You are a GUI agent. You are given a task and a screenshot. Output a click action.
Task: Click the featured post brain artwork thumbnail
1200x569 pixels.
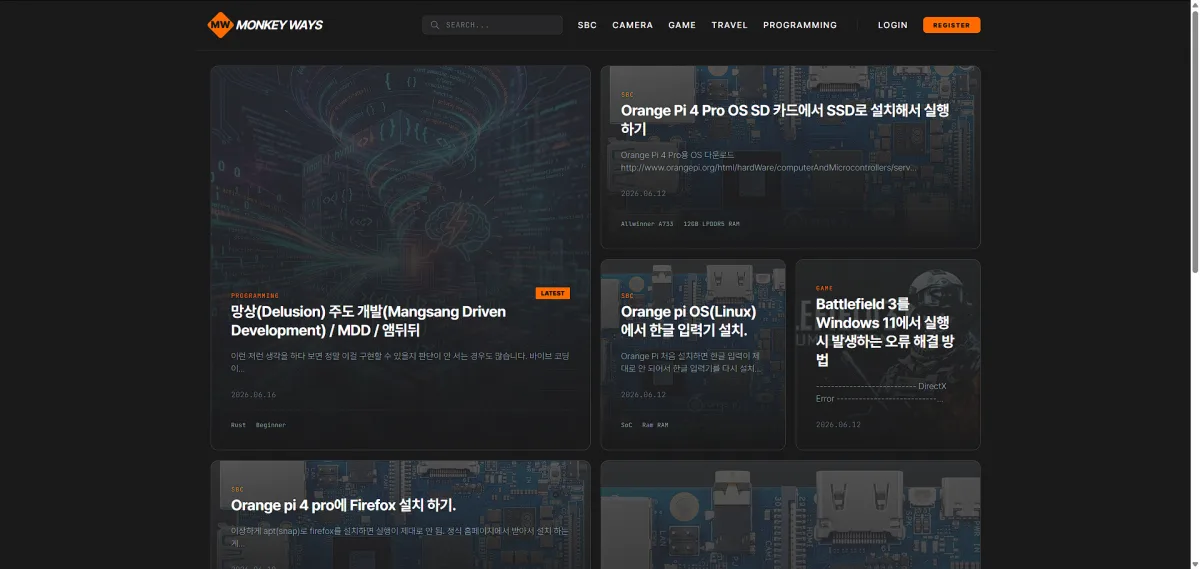[x=400, y=175]
